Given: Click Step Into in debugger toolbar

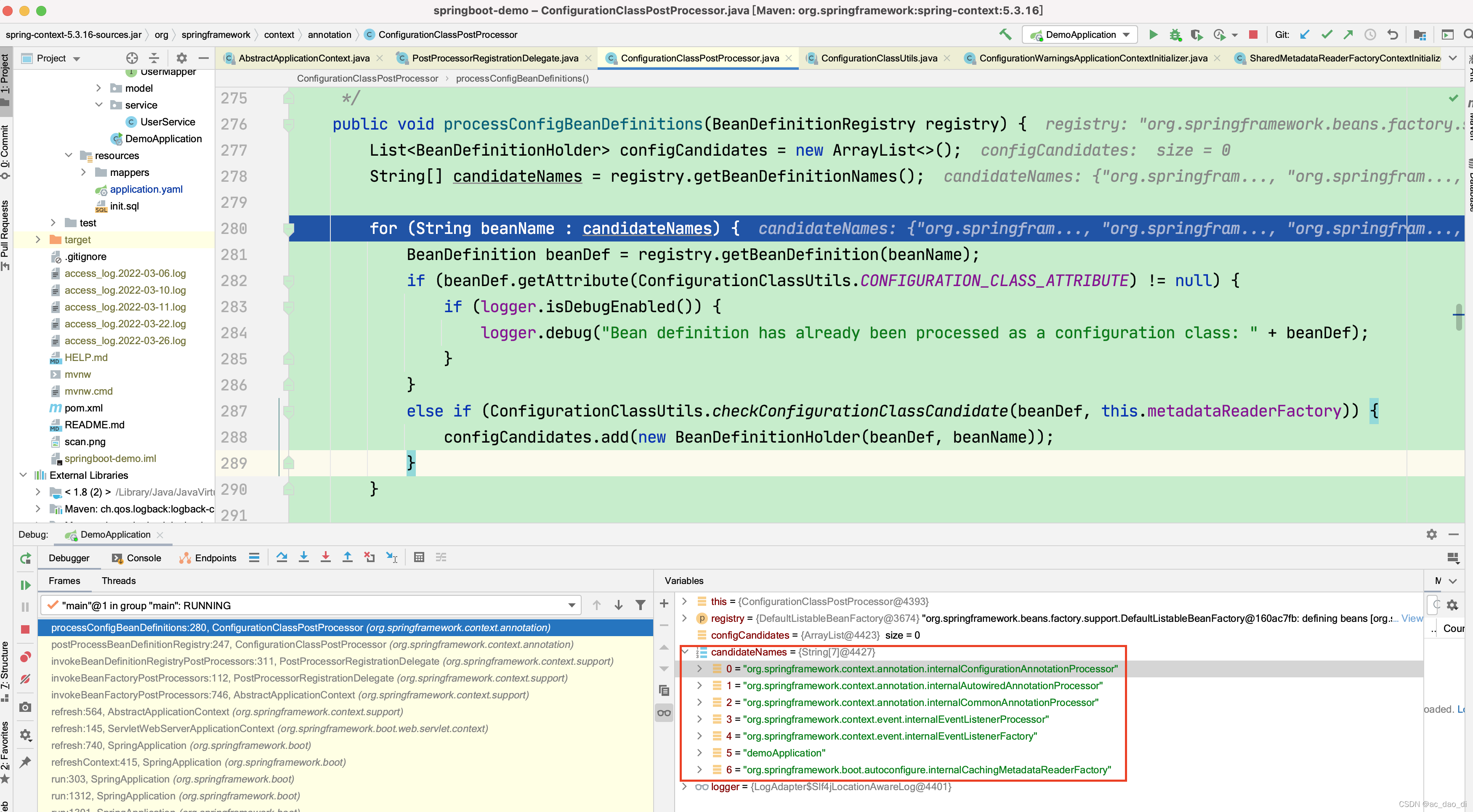Looking at the screenshot, I should [303, 557].
